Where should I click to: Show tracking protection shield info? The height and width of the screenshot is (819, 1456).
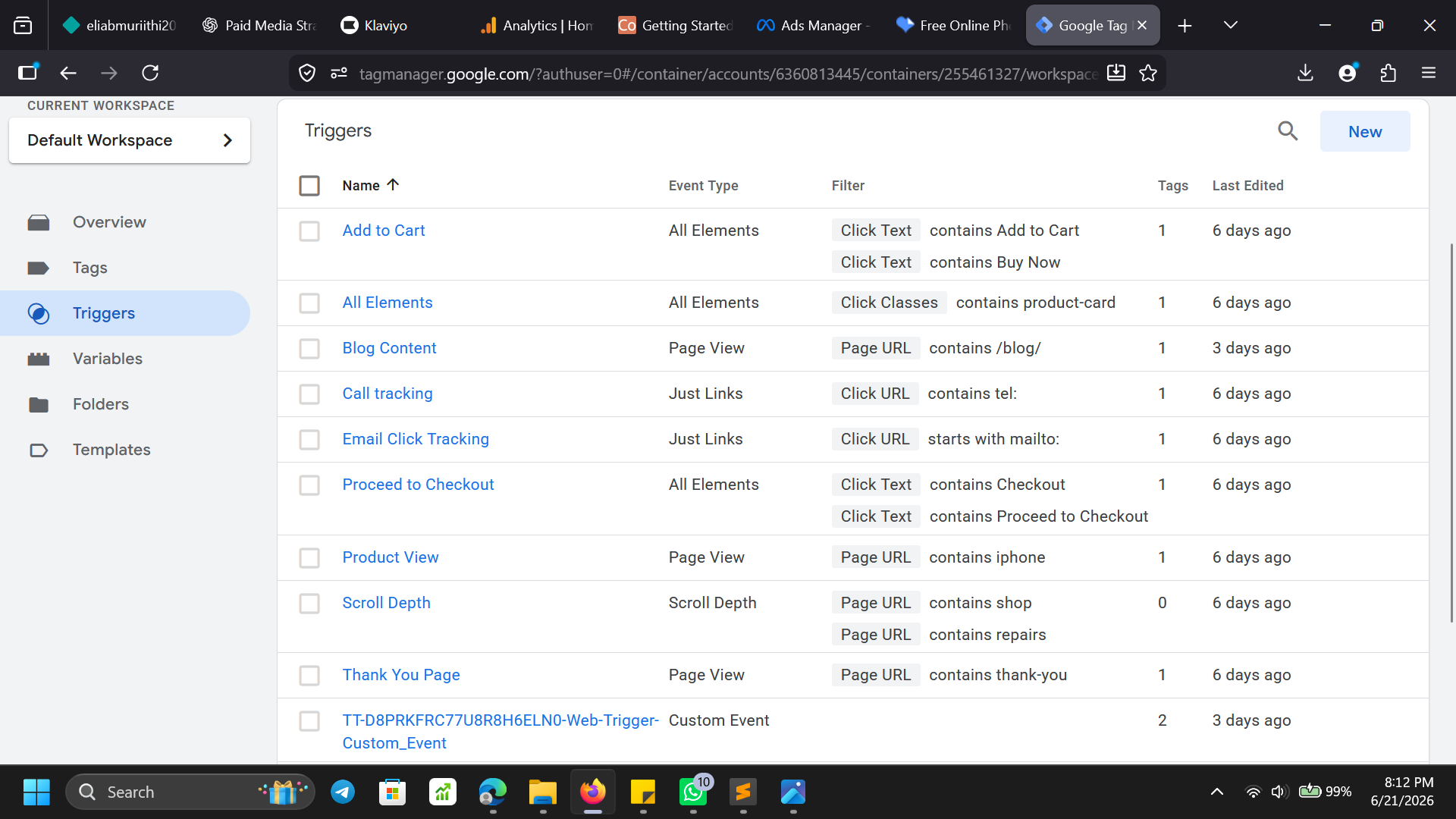click(x=307, y=73)
